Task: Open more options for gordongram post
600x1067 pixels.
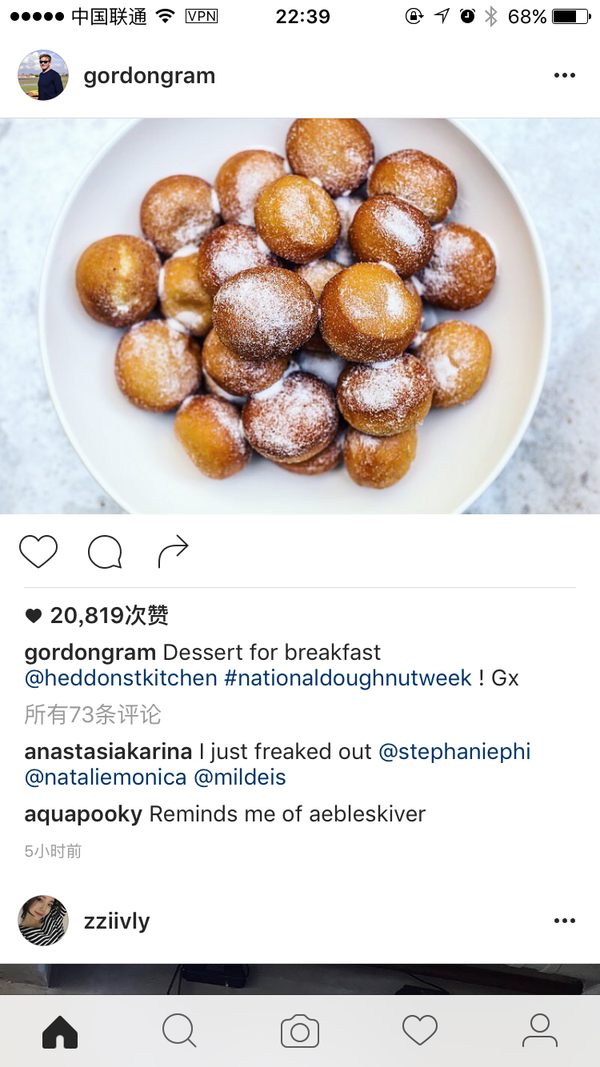Action: pyautogui.click(x=565, y=76)
